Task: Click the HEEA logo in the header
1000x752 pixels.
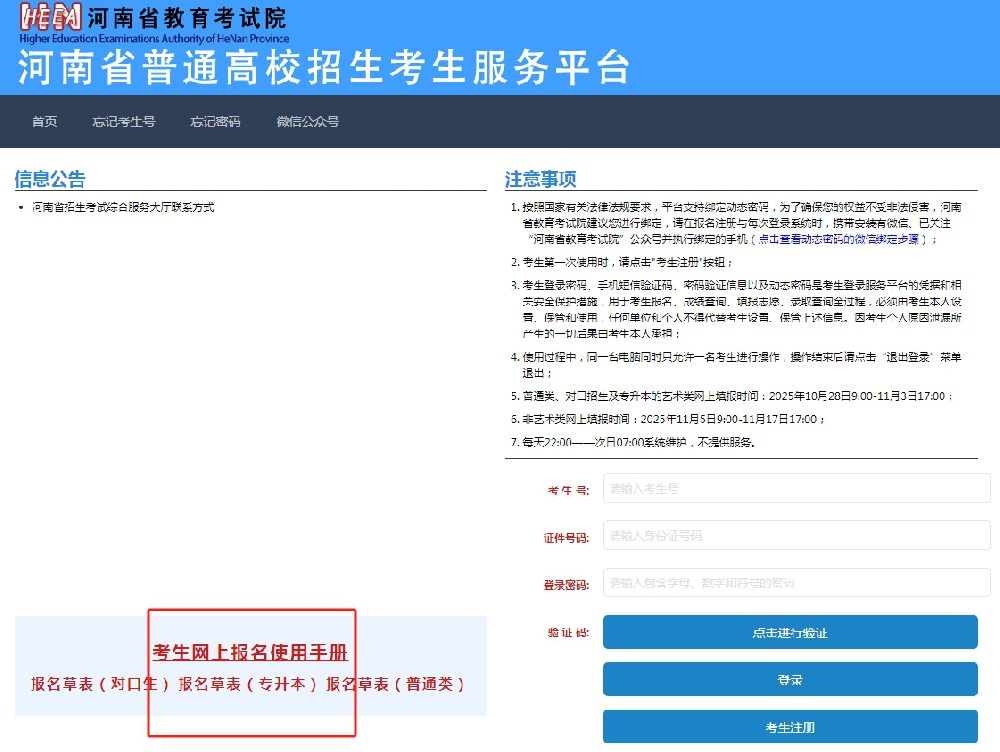Action: (50, 18)
